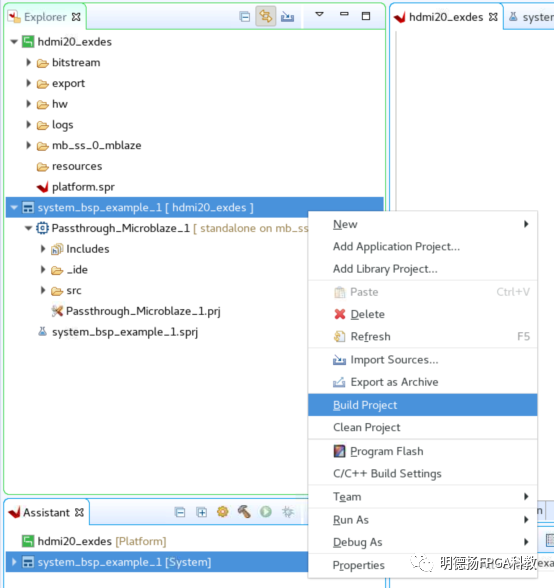This screenshot has width=554, height=588.
Task: Open the Explorer View Menu dropdown arrow
Action: click(319, 14)
